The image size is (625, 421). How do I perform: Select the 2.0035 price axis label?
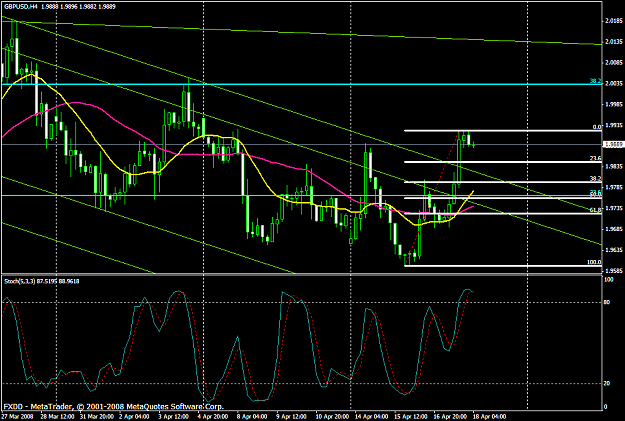click(614, 83)
